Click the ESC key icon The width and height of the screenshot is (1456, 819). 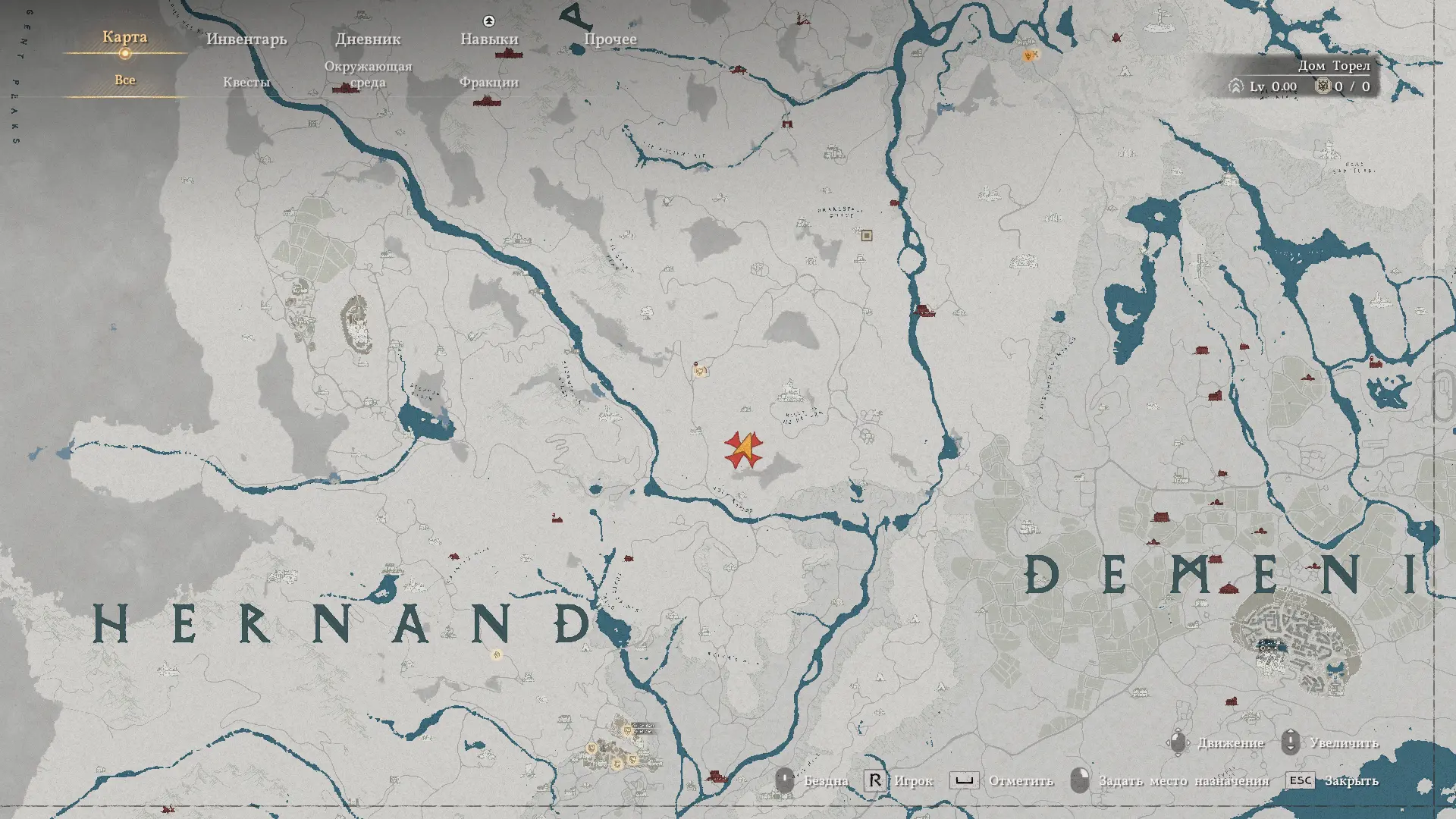coord(1300,780)
